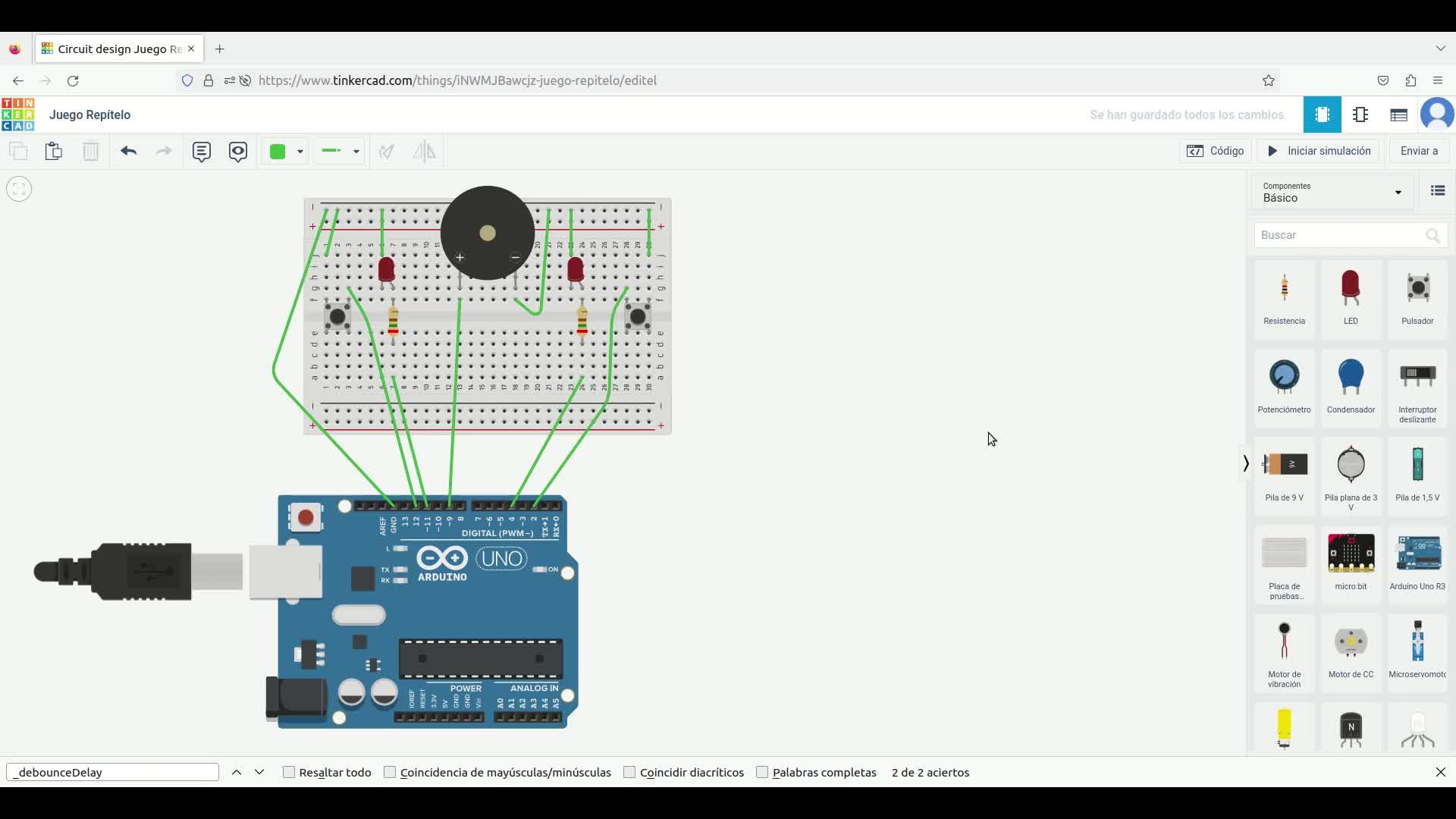This screenshot has height=819, width=1456.
Task: Open the notes tool icon
Action: (201, 151)
